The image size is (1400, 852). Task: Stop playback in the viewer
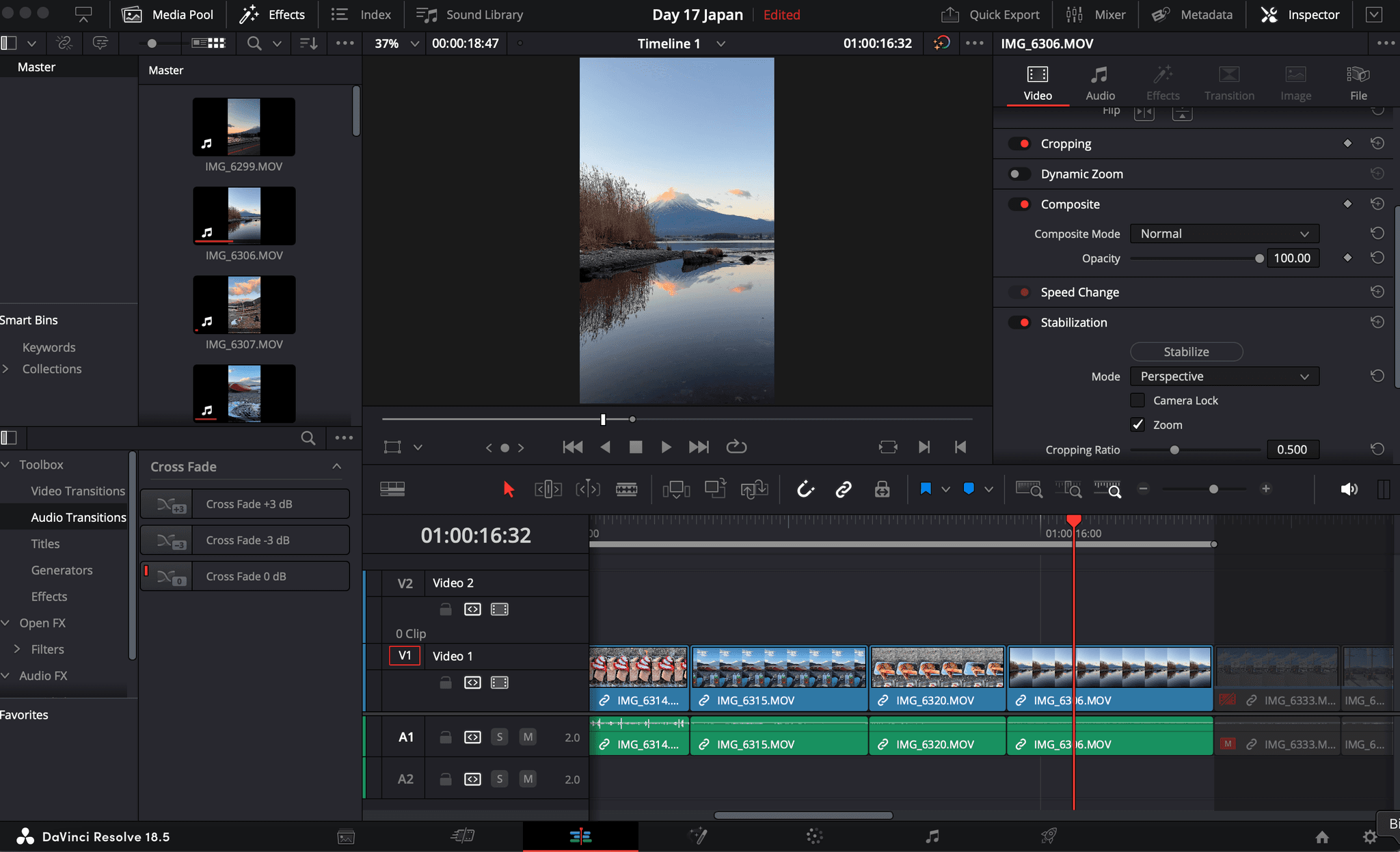(x=636, y=447)
